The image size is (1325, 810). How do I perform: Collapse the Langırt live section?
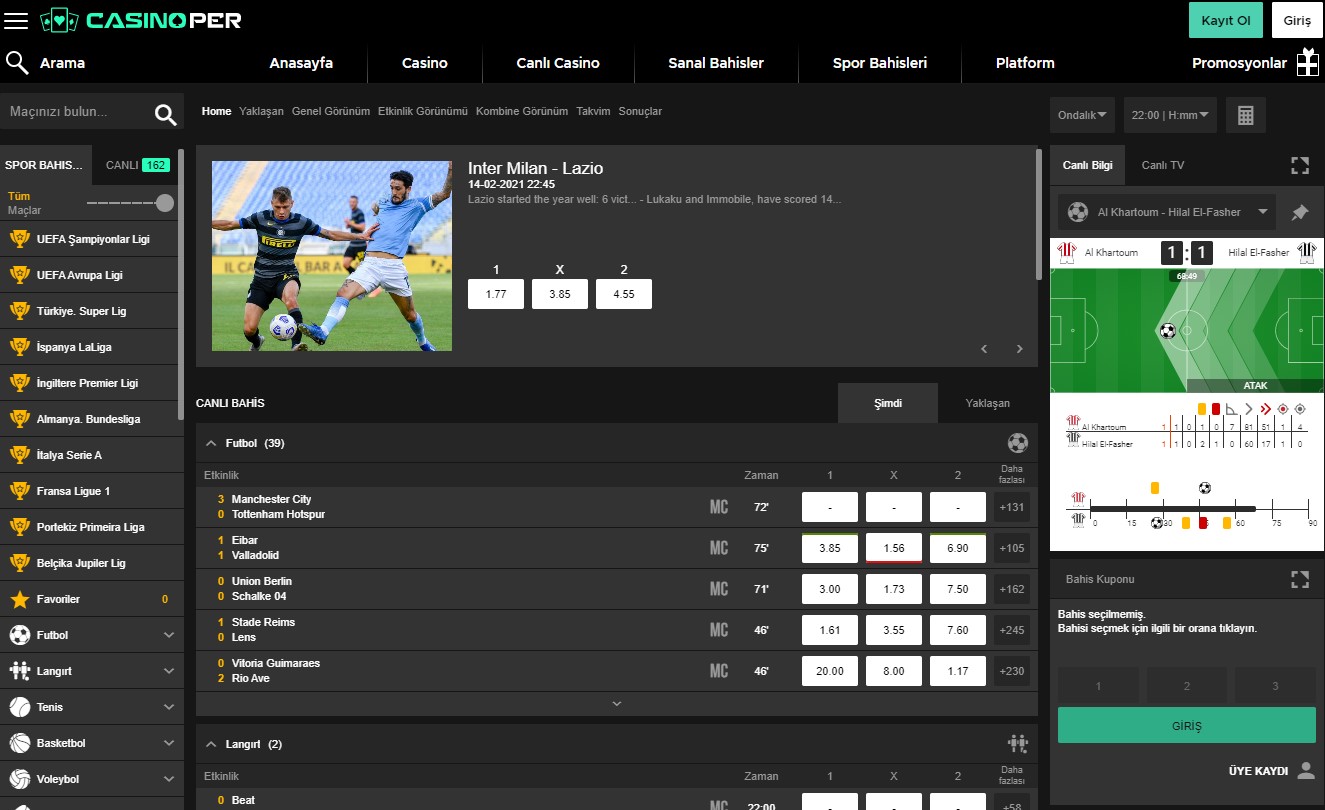click(x=211, y=744)
